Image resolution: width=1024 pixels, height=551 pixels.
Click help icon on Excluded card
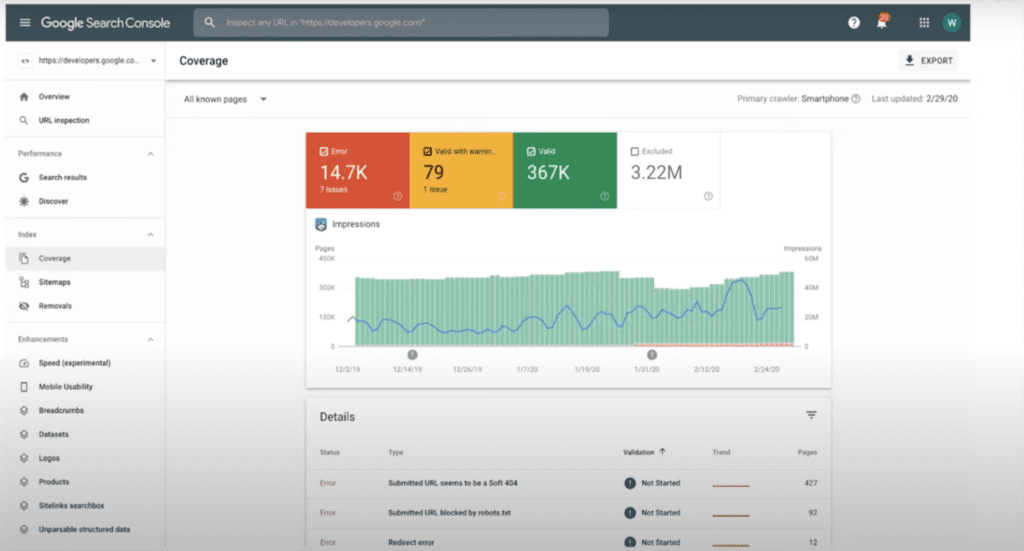point(708,196)
